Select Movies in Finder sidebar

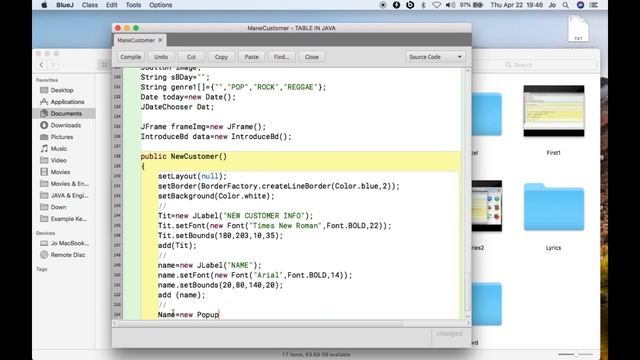click(x=60, y=172)
